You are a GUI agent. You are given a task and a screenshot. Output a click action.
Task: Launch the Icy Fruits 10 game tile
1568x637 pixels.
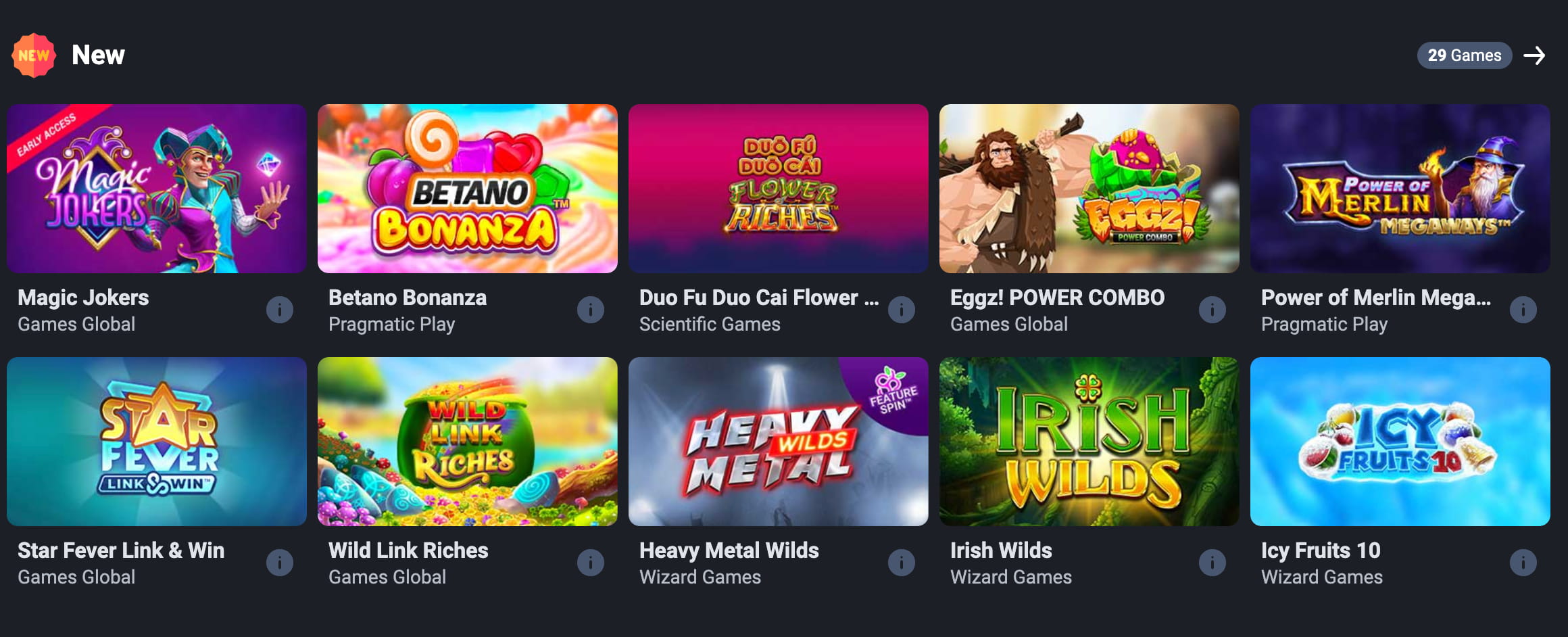coord(1400,442)
